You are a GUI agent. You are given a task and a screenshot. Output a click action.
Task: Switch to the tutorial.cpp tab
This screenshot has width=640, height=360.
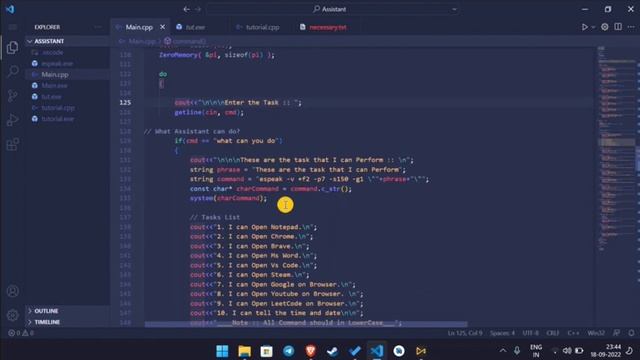click(262, 27)
